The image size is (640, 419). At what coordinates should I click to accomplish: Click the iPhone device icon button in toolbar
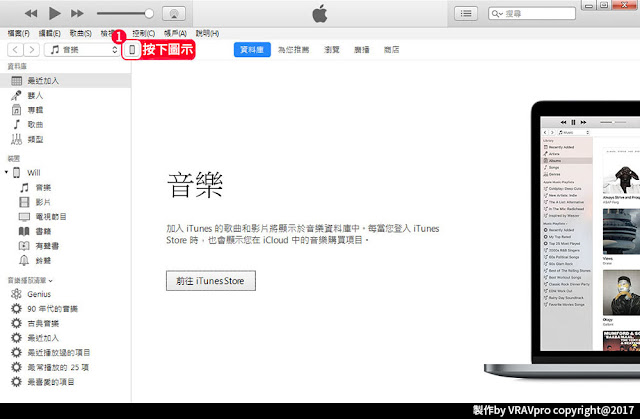pos(132,50)
